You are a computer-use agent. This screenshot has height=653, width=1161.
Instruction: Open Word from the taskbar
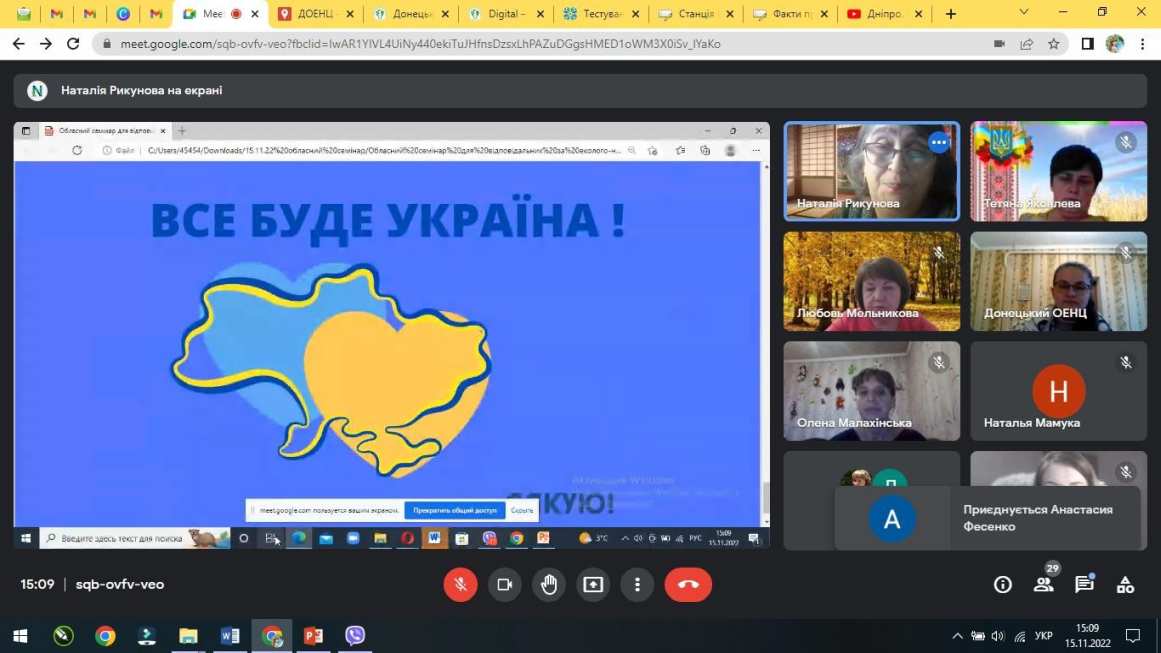pos(230,636)
